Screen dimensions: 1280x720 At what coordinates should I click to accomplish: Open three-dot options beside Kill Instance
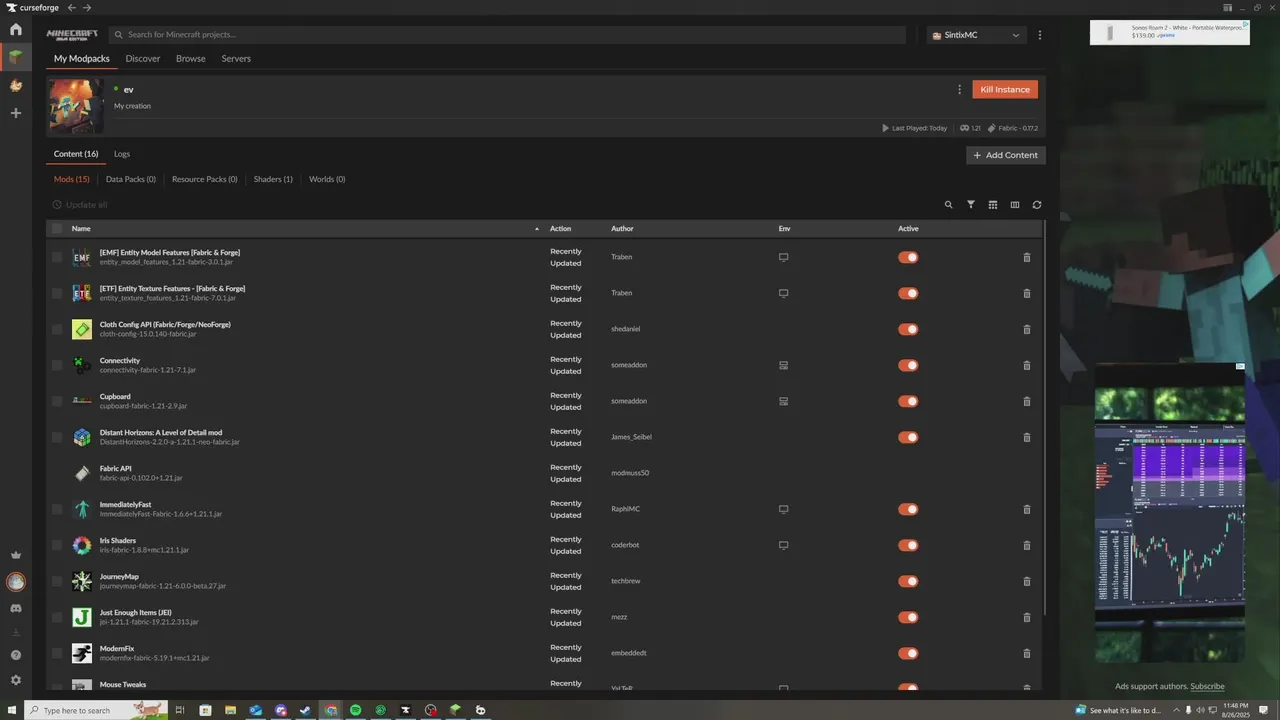960,89
